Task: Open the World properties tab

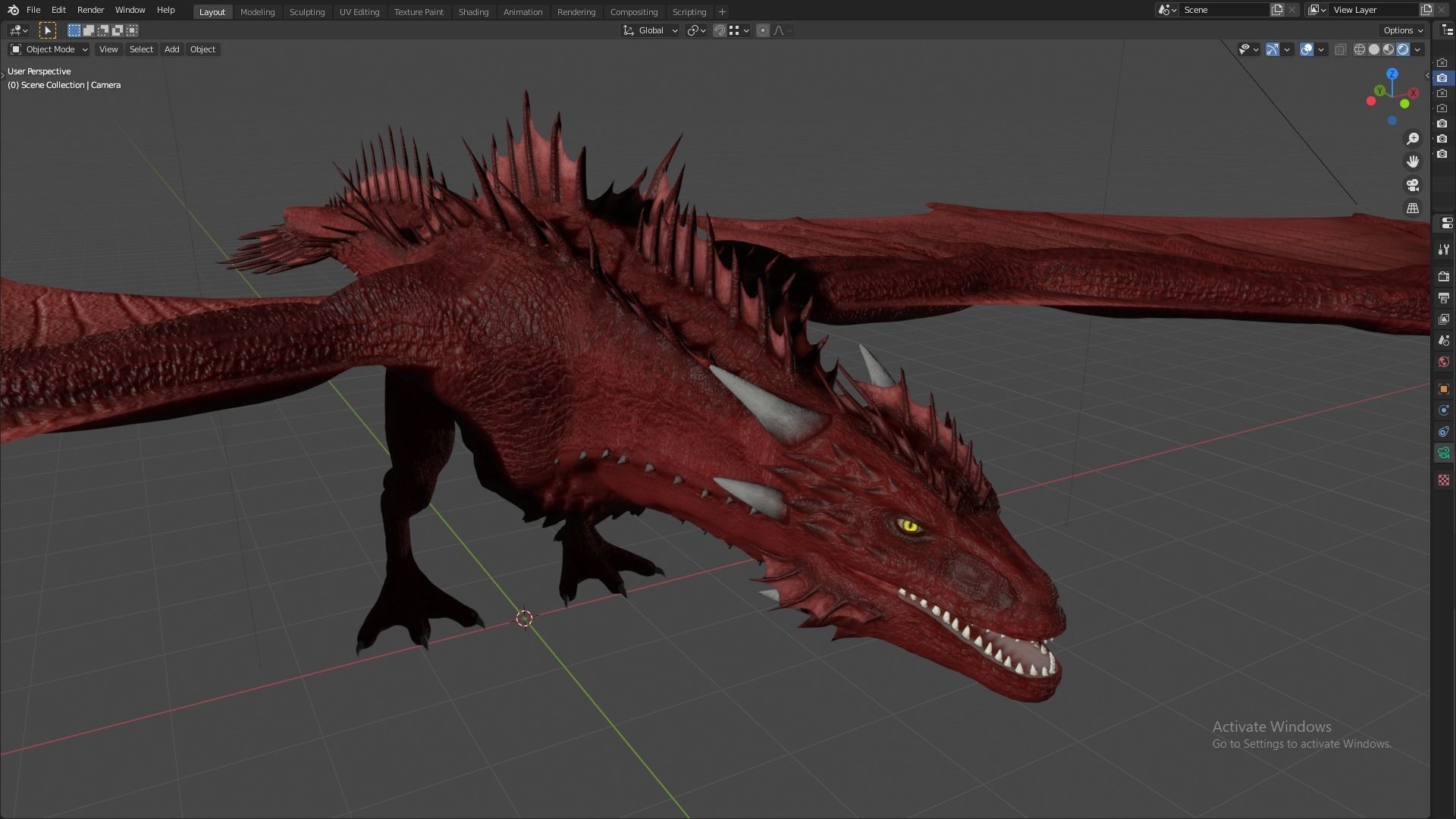Action: point(1444,362)
